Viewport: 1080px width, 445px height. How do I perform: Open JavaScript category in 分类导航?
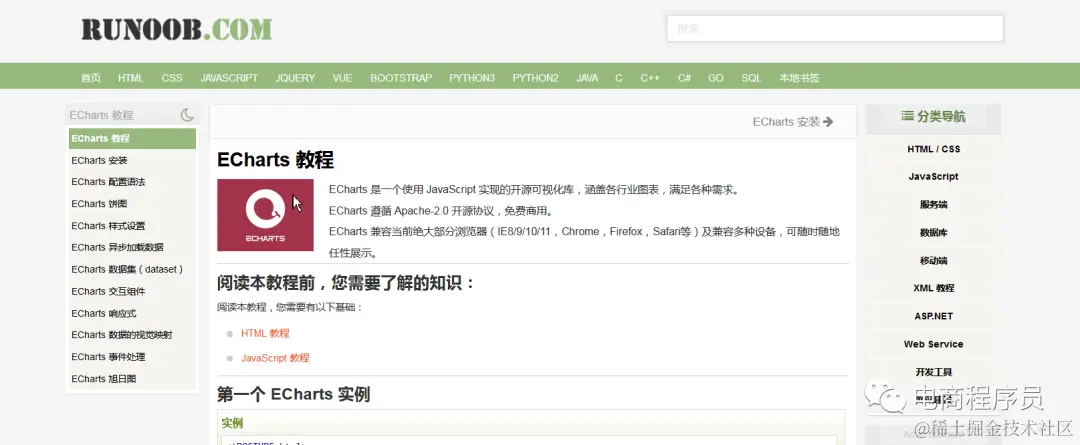(x=933, y=176)
